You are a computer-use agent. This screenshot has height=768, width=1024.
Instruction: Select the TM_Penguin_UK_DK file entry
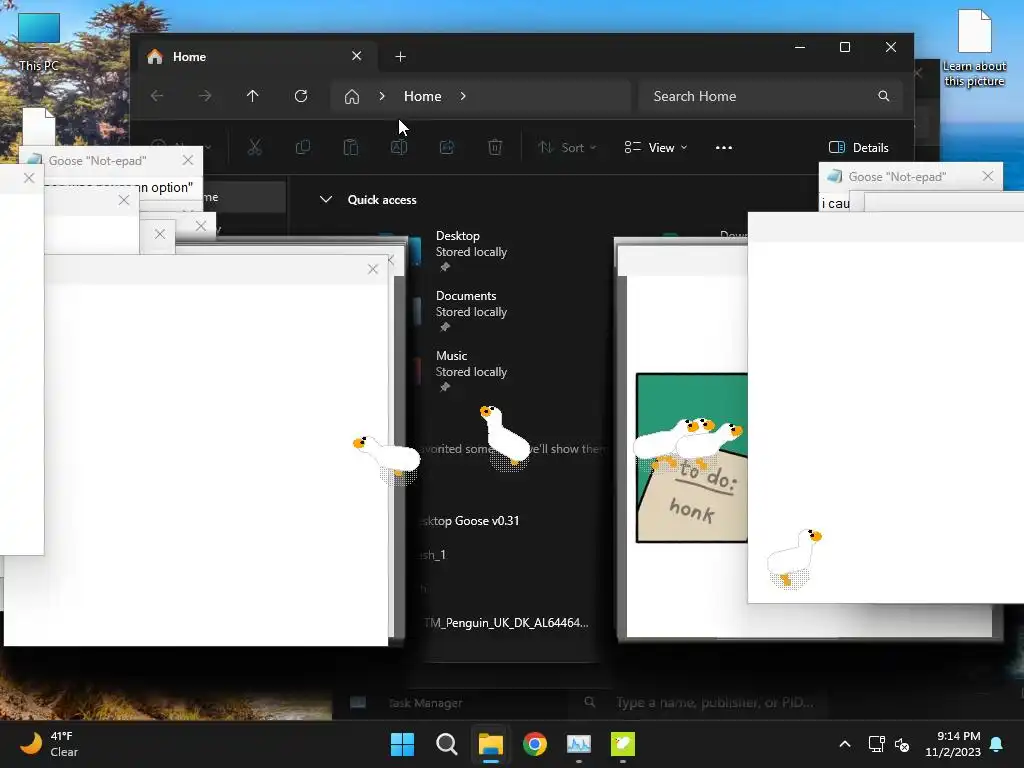tap(506, 622)
